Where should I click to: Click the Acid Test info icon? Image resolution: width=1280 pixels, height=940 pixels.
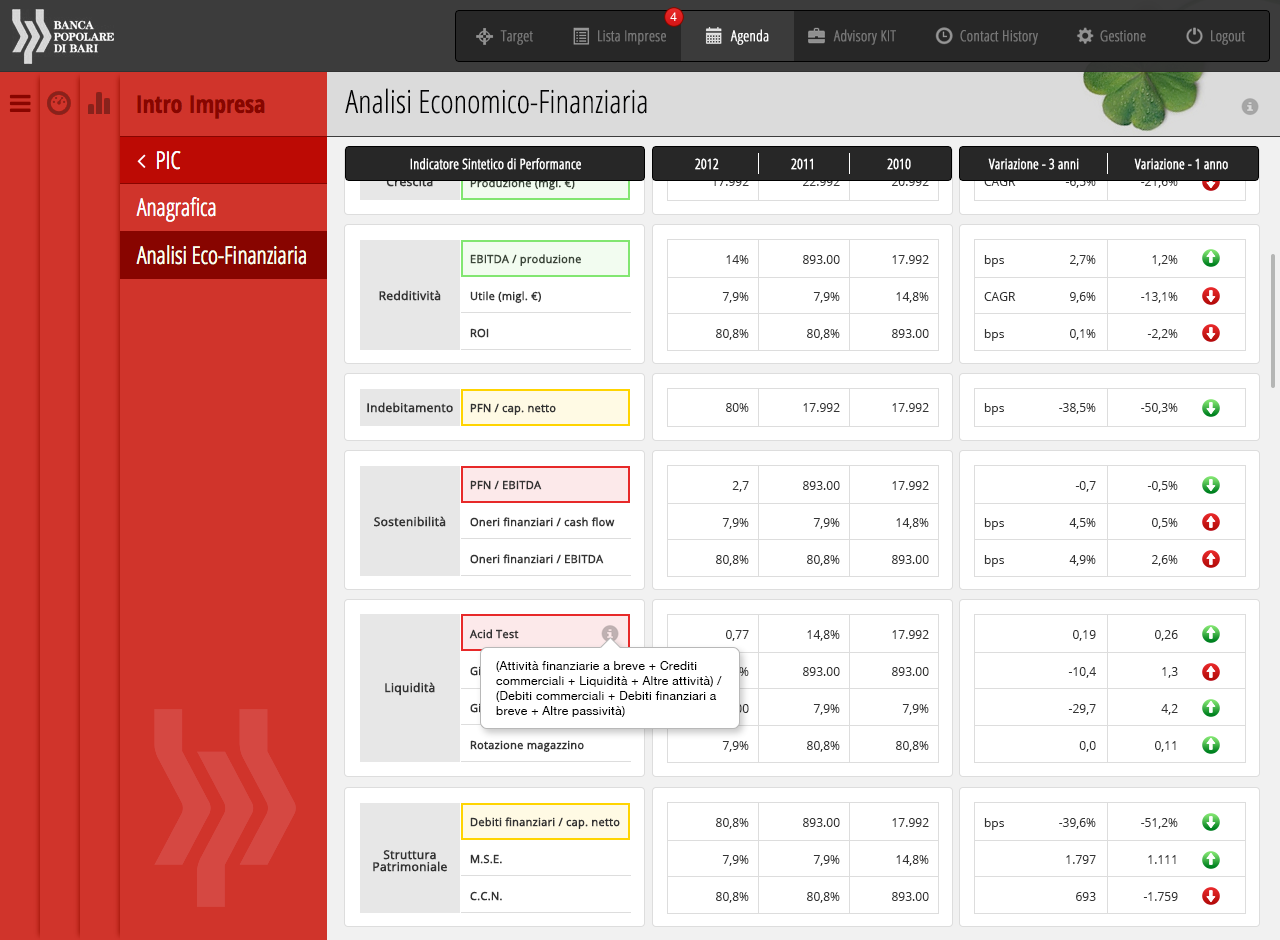pyautogui.click(x=610, y=634)
